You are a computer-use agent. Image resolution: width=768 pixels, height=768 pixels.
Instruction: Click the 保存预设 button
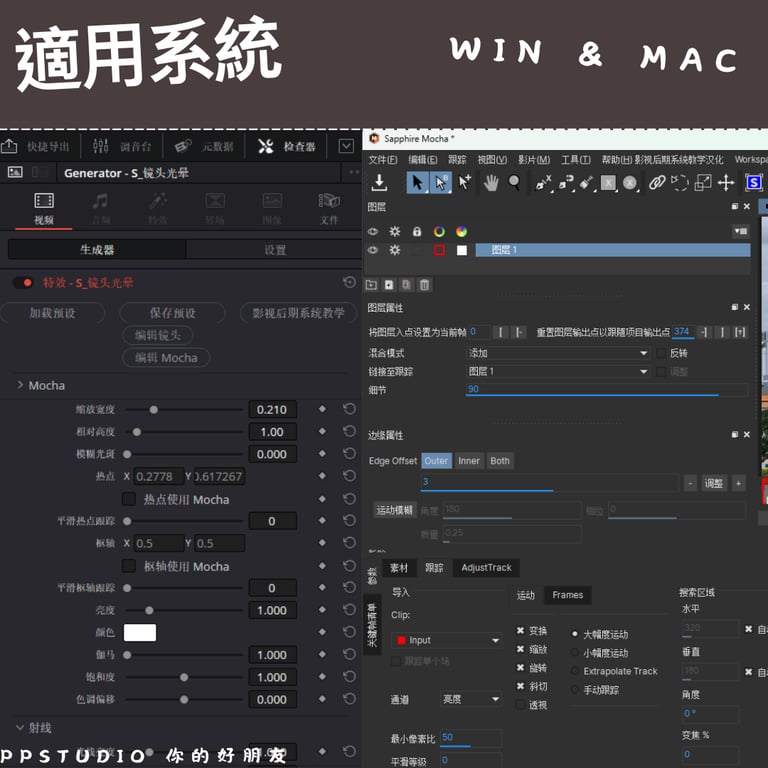point(172,313)
